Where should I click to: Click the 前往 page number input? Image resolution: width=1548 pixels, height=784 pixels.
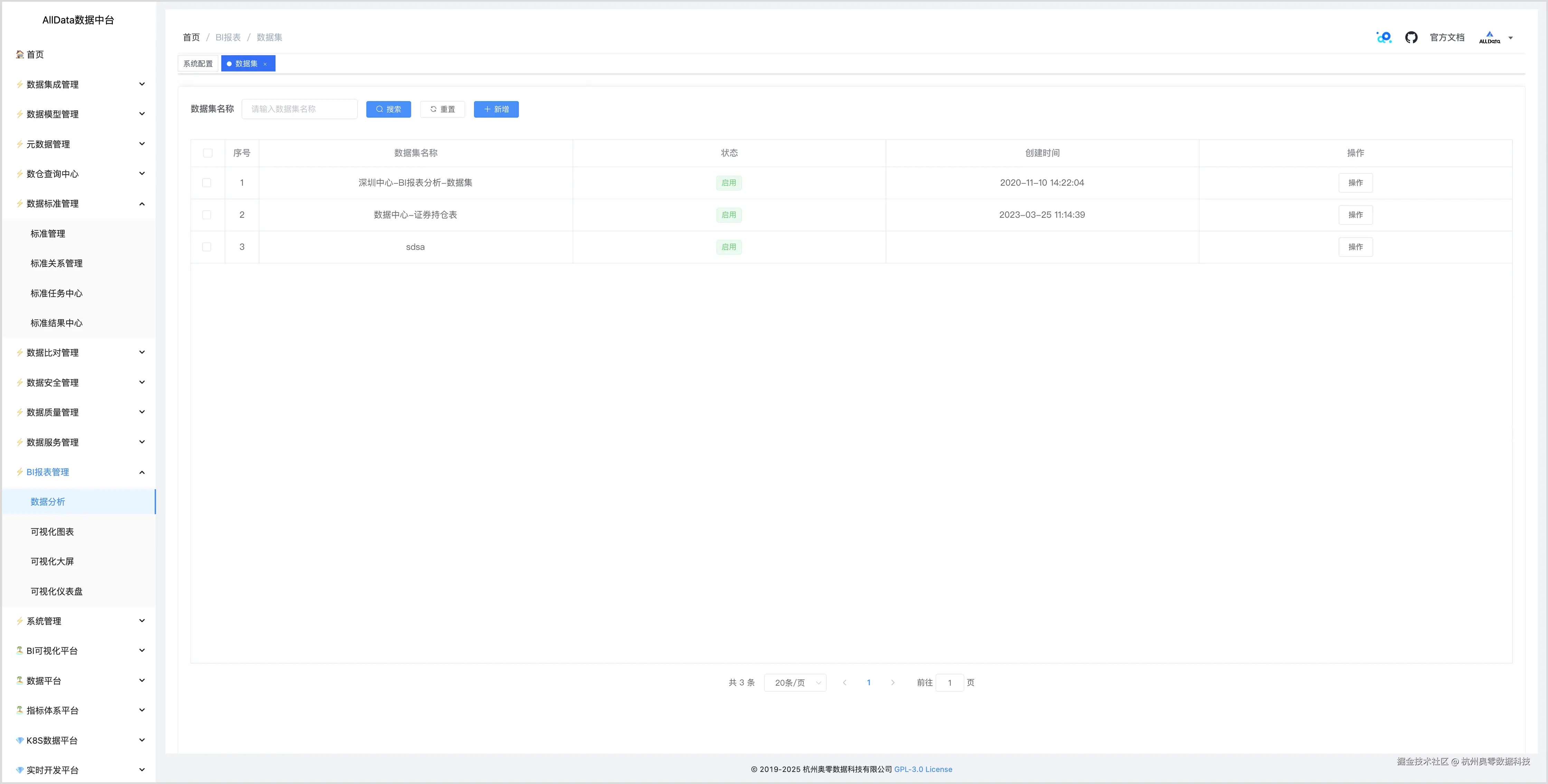tap(950, 682)
